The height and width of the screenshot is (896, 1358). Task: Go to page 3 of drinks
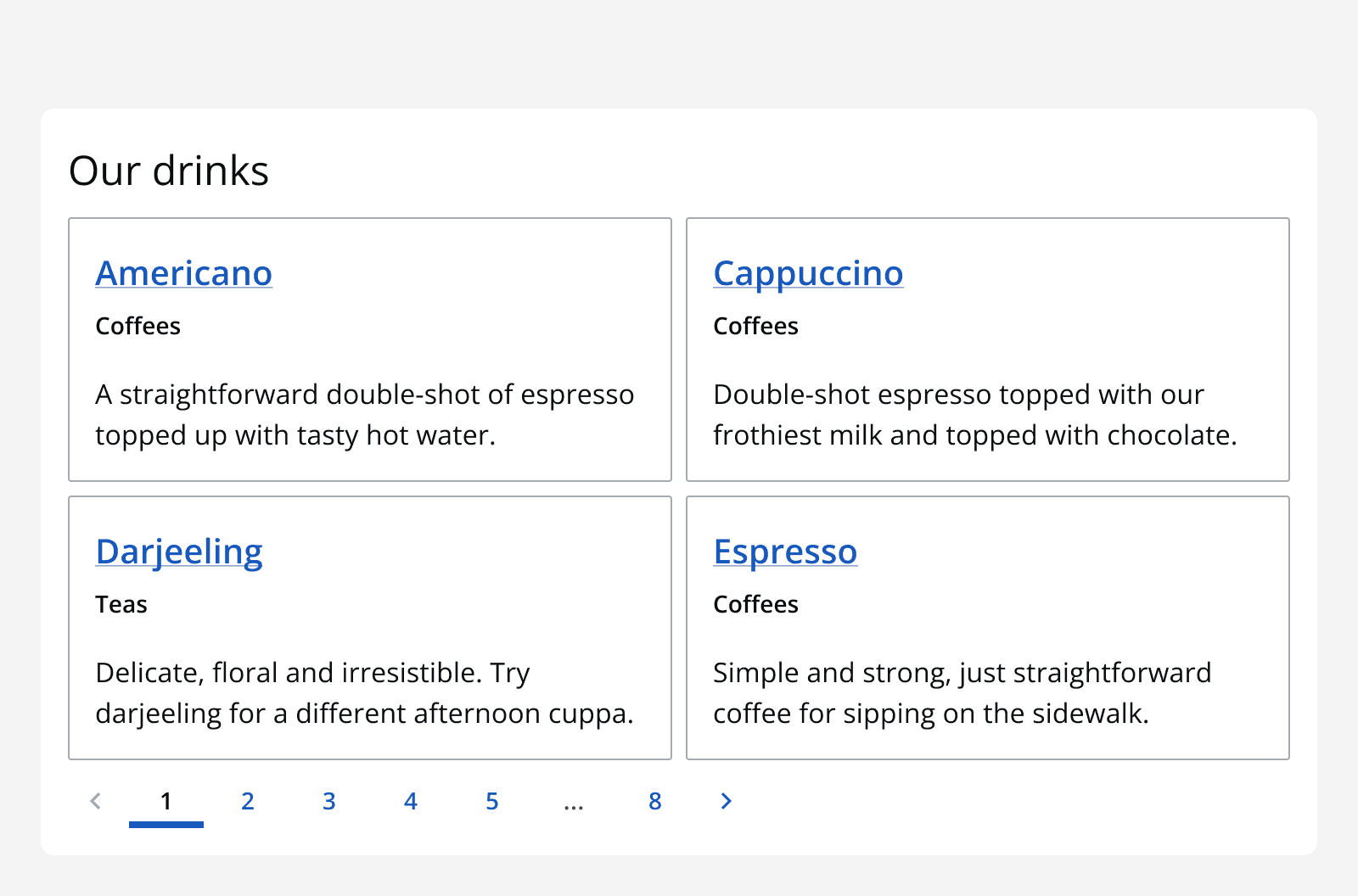[x=328, y=801]
